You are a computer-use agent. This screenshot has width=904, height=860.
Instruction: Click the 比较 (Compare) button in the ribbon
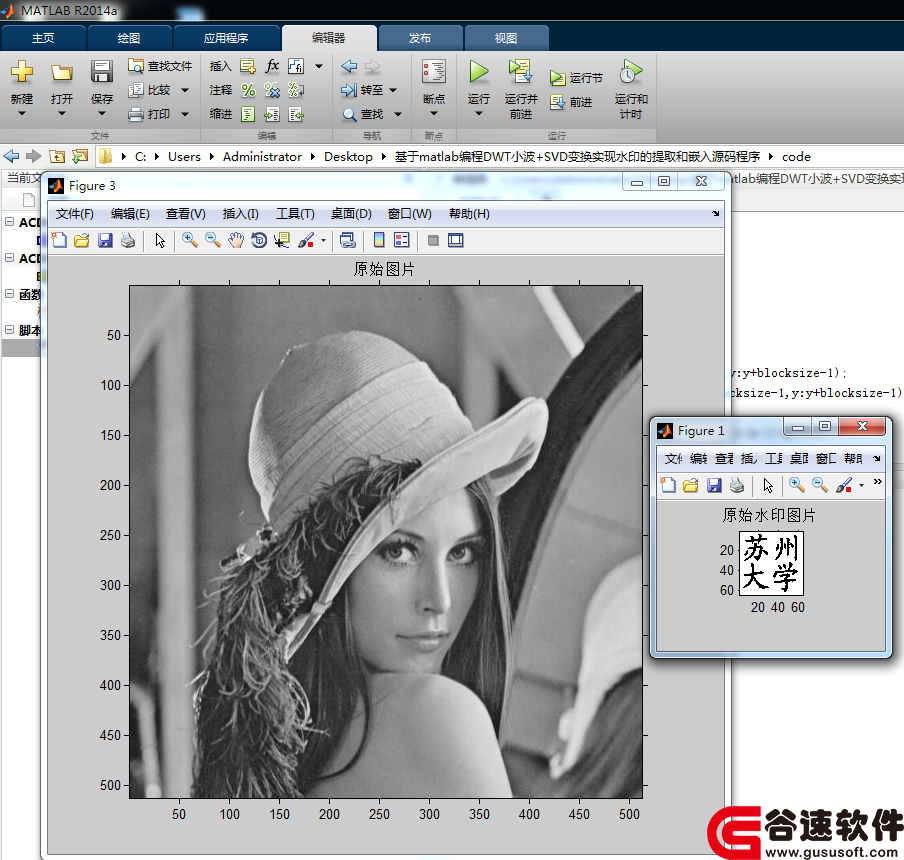point(149,90)
